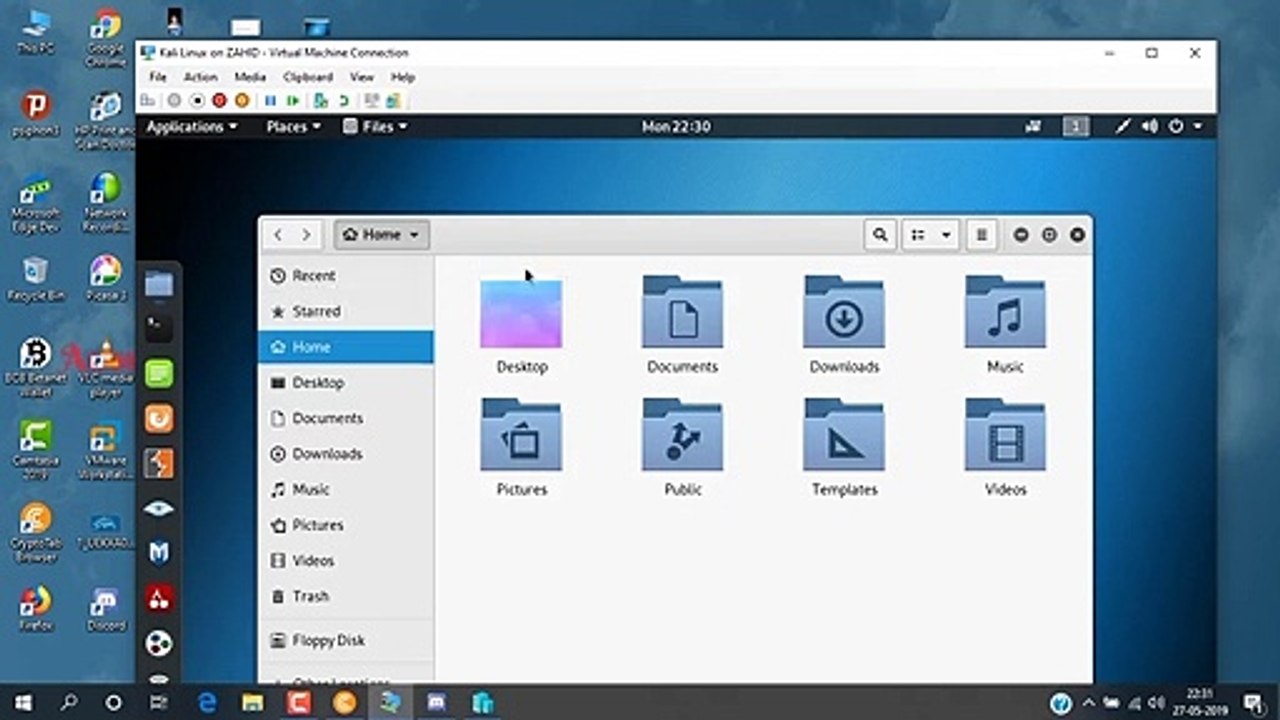Open the Documents folder icon in file view
The height and width of the screenshot is (720, 1280).
682,312
